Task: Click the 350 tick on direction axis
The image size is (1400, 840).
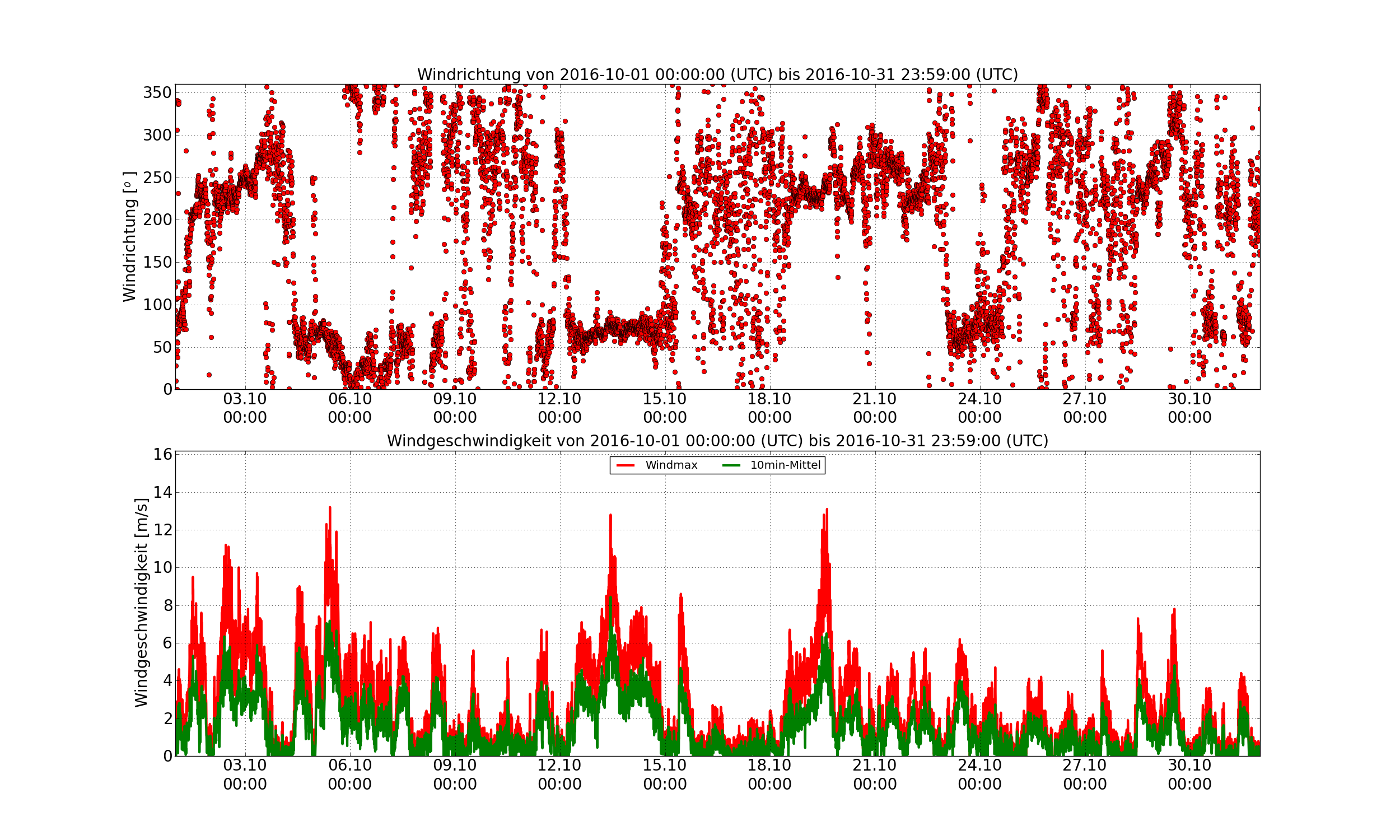Action: (x=157, y=93)
